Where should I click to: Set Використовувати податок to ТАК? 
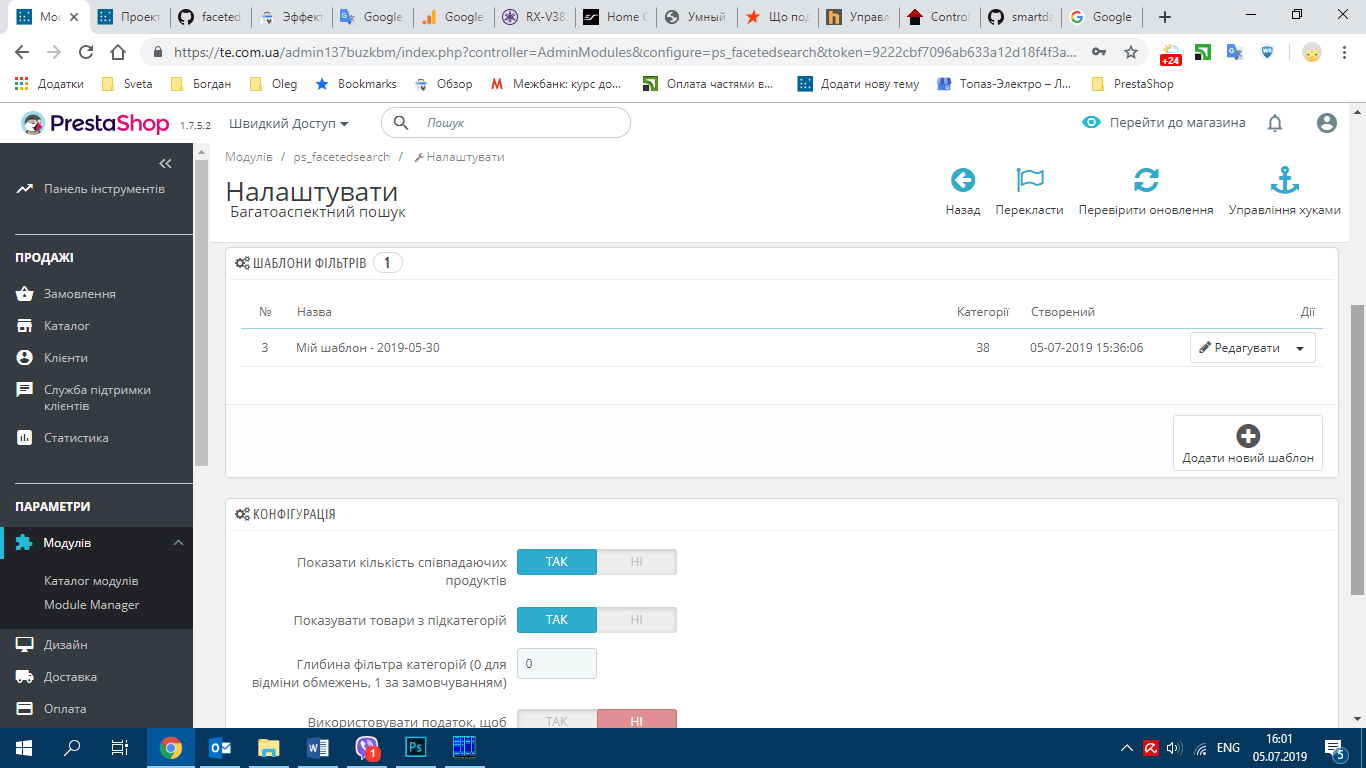coord(557,719)
